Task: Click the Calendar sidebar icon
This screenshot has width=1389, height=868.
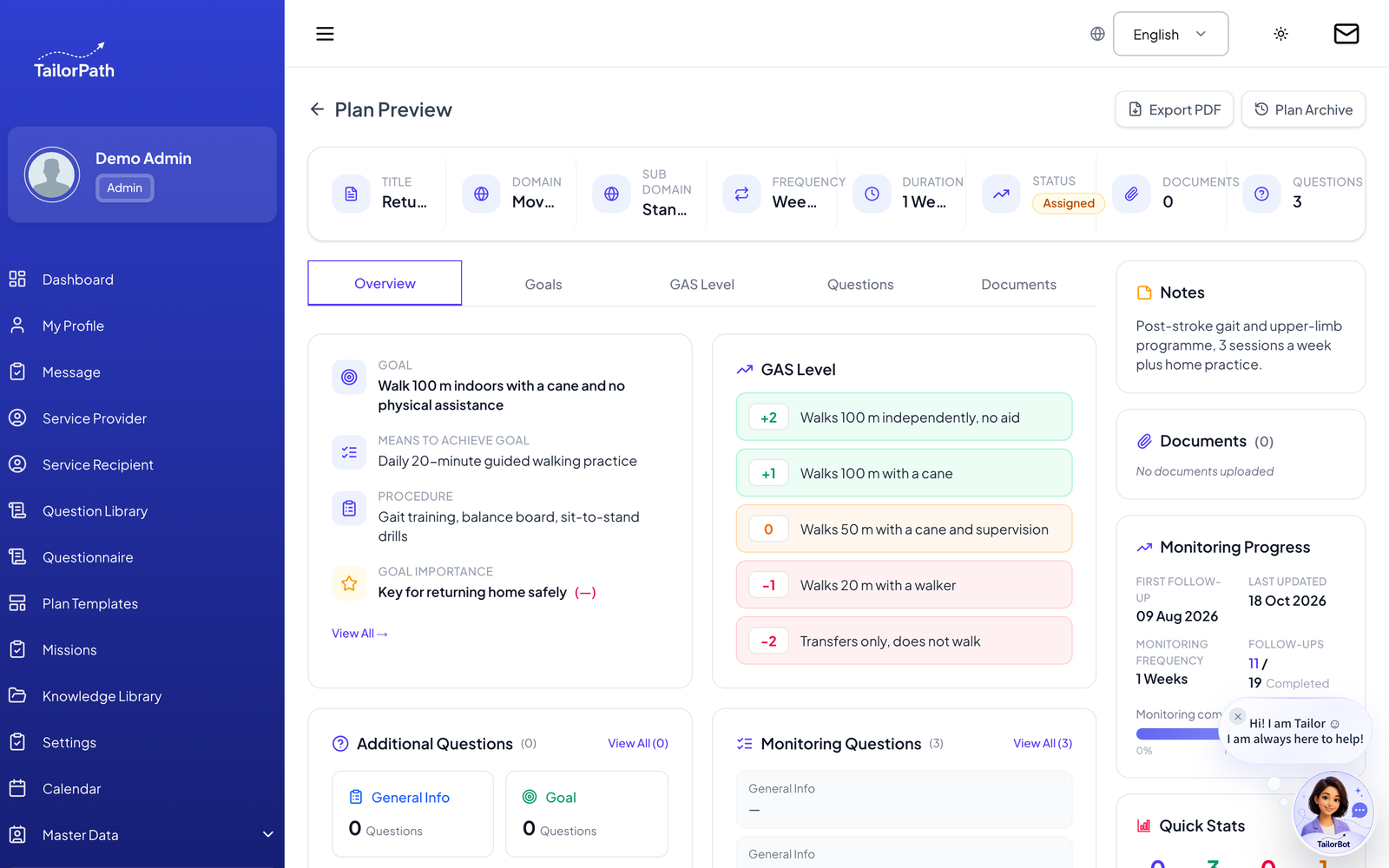Action: [17, 788]
